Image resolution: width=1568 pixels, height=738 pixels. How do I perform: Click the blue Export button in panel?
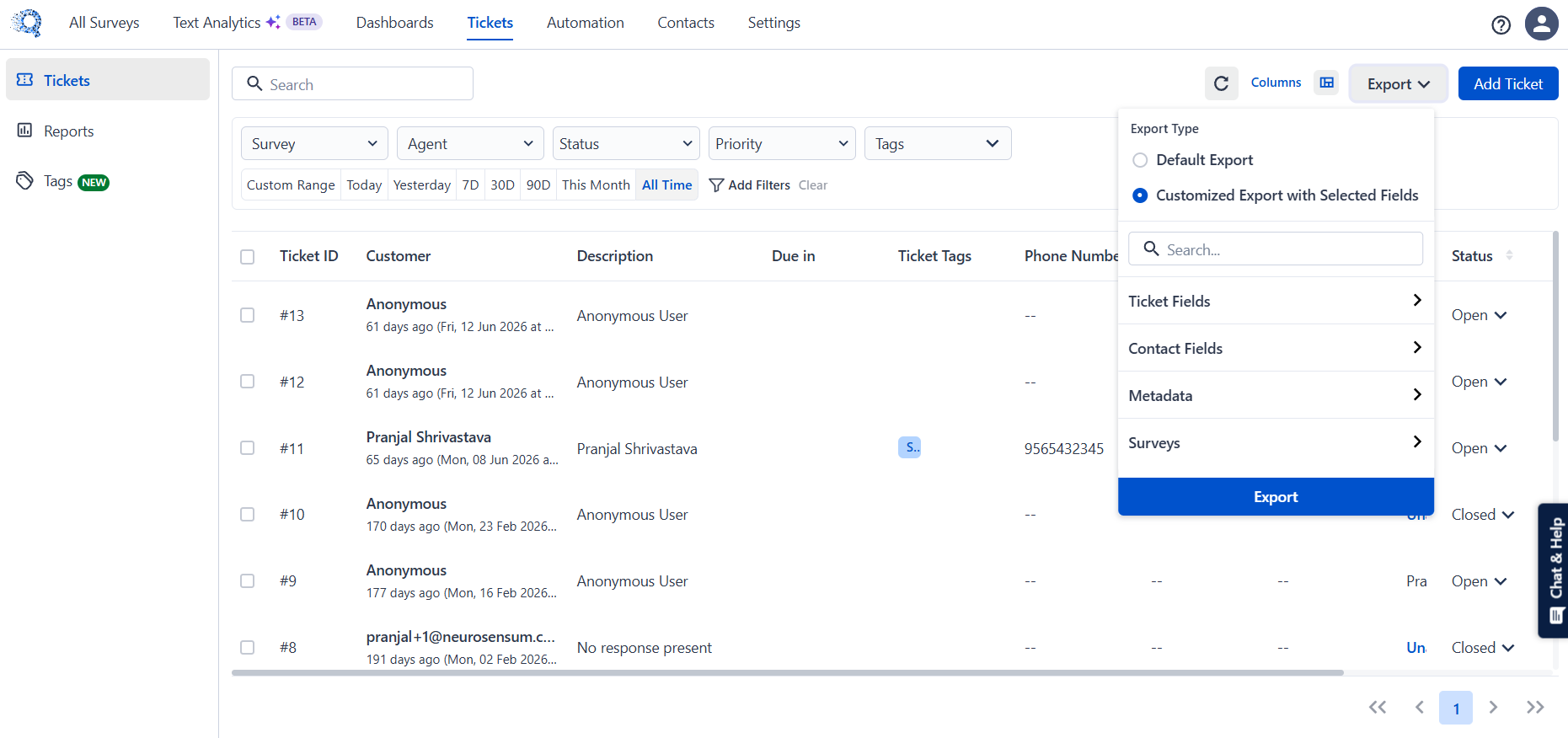point(1276,496)
